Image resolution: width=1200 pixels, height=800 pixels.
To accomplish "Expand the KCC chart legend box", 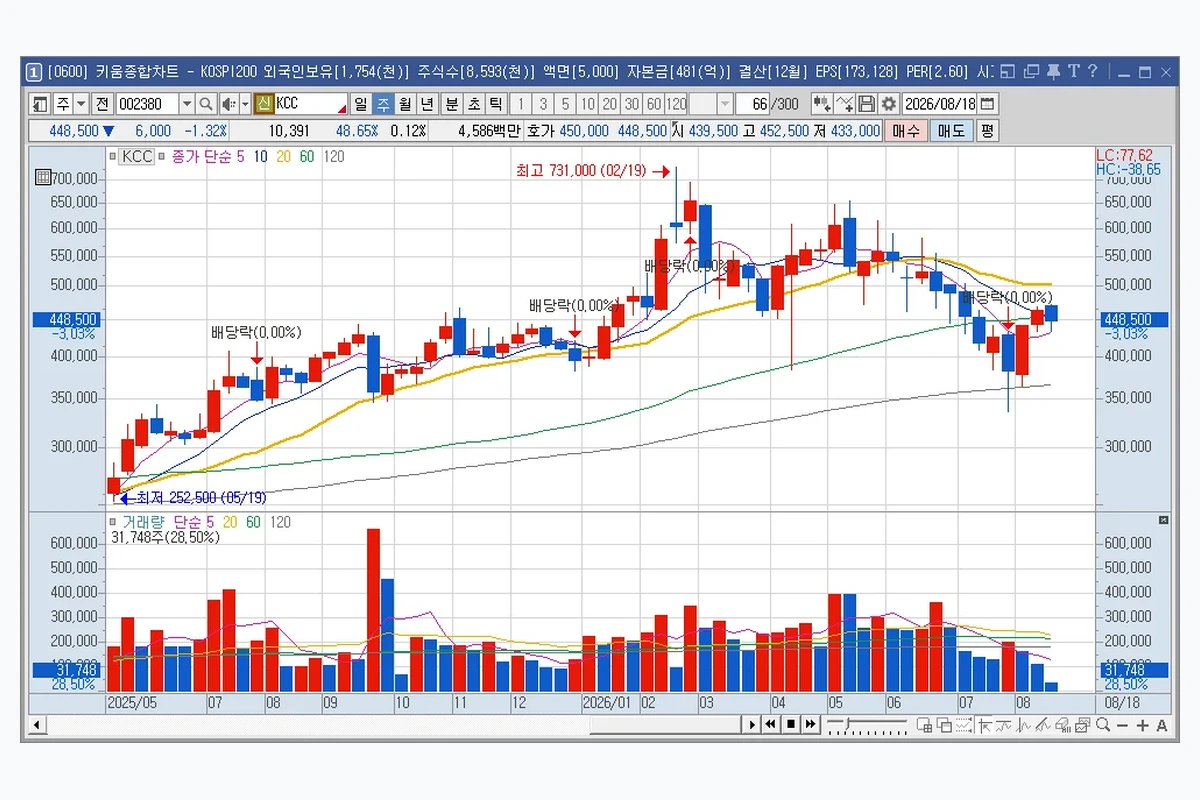I will 137,157.
